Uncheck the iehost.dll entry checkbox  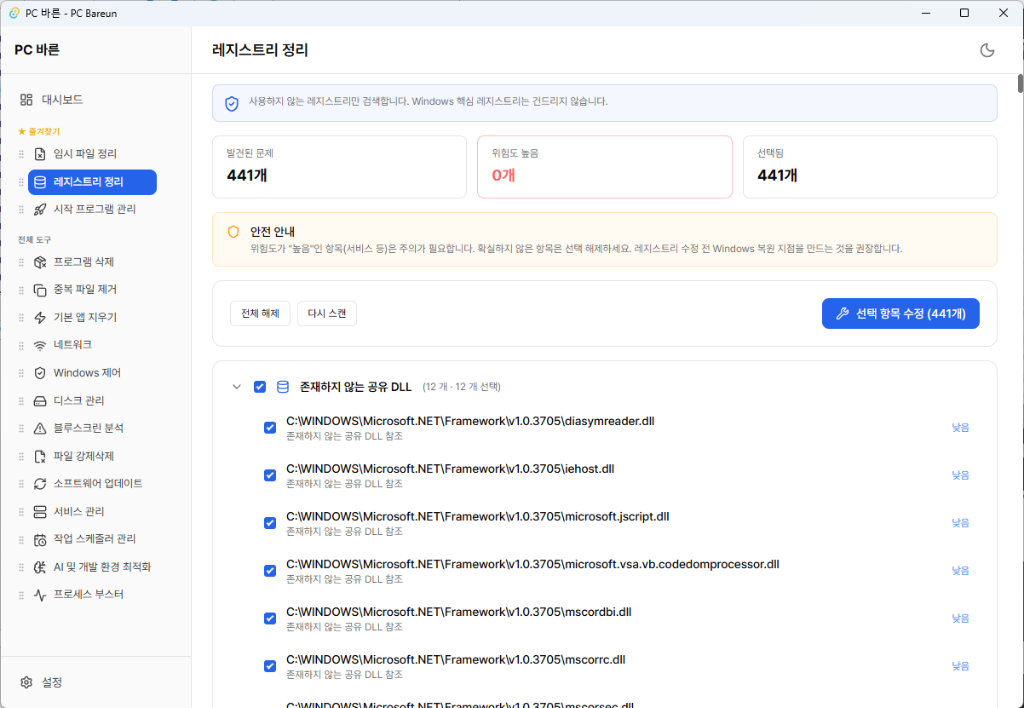[x=270, y=475]
